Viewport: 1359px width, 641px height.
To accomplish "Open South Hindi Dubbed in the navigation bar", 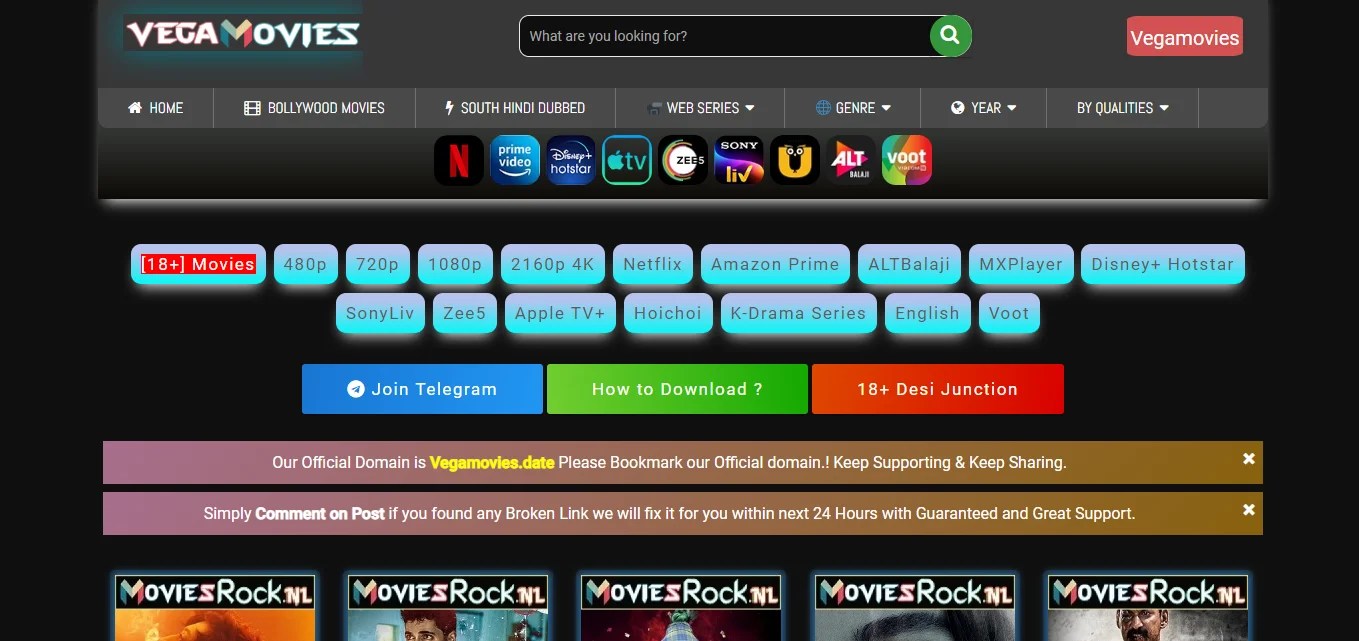I will coord(515,108).
